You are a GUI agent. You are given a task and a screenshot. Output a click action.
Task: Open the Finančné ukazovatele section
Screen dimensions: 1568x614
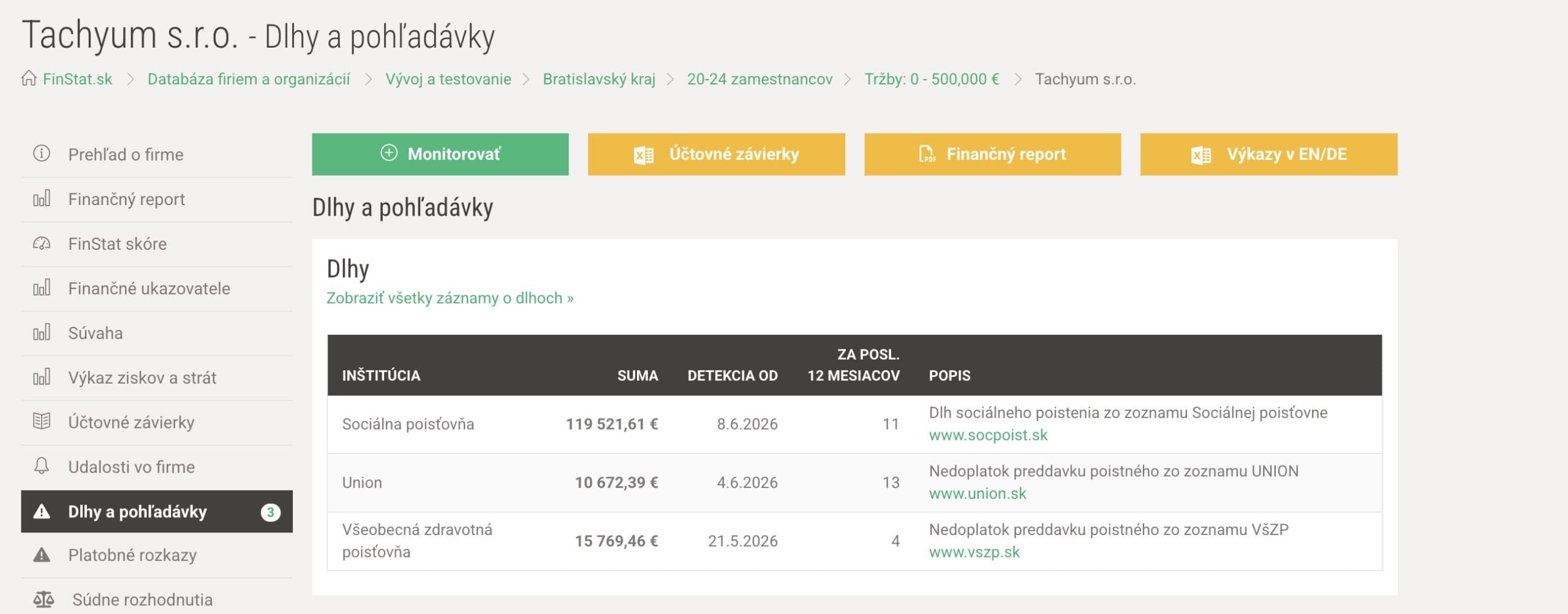point(157,288)
